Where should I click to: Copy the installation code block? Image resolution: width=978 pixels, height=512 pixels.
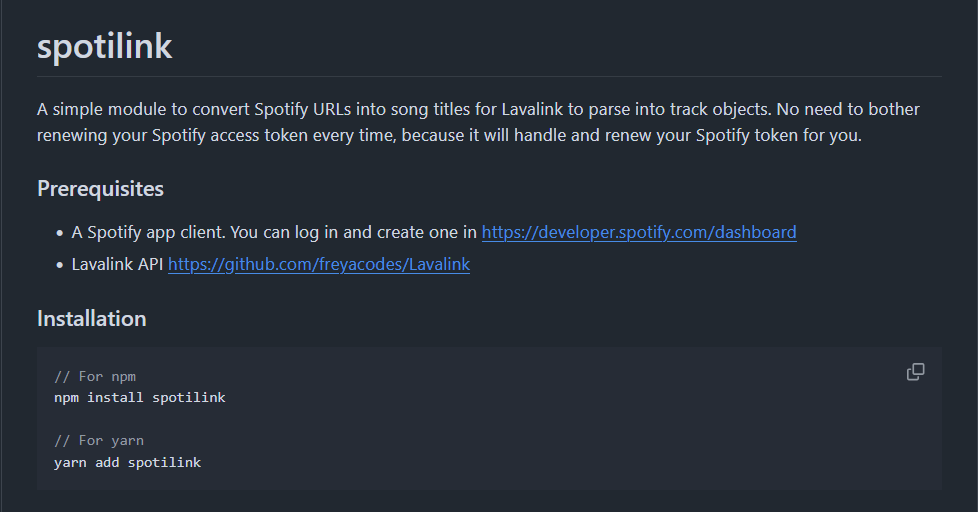(x=915, y=372)
